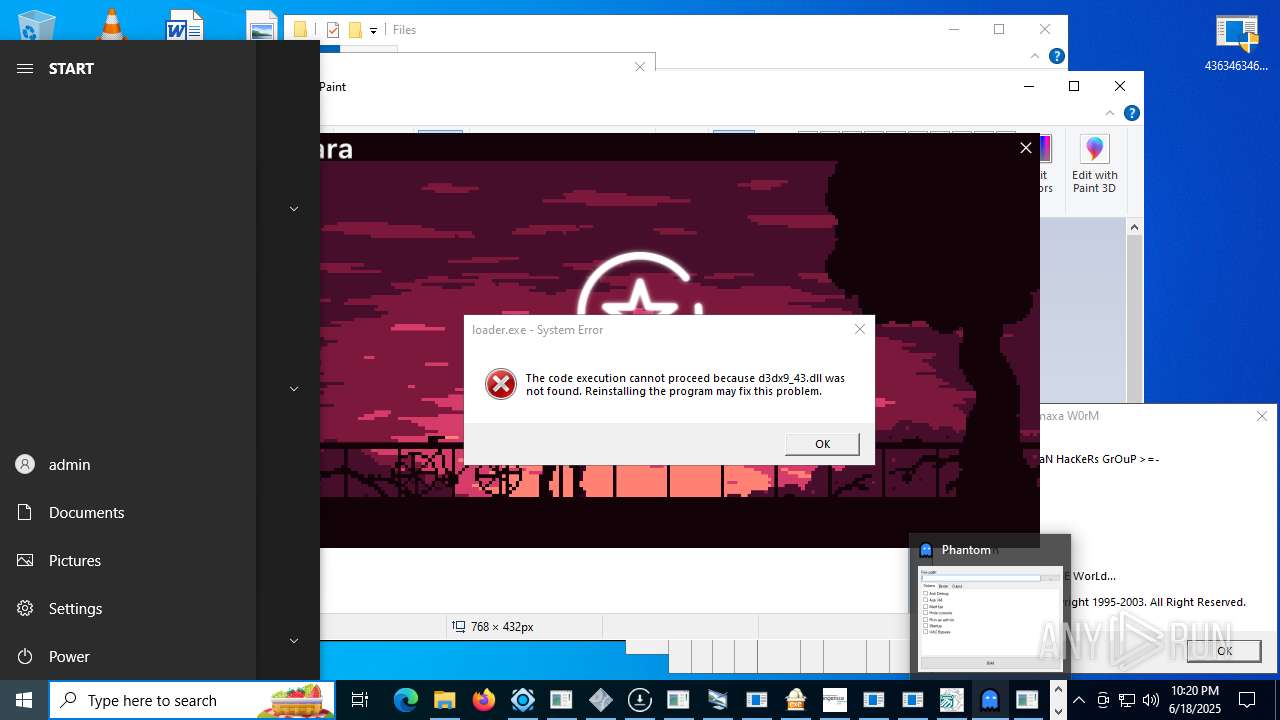Click the loader.exe - System Error title
The width and height of the screenshot is (1280, 720).
[537, 330]
